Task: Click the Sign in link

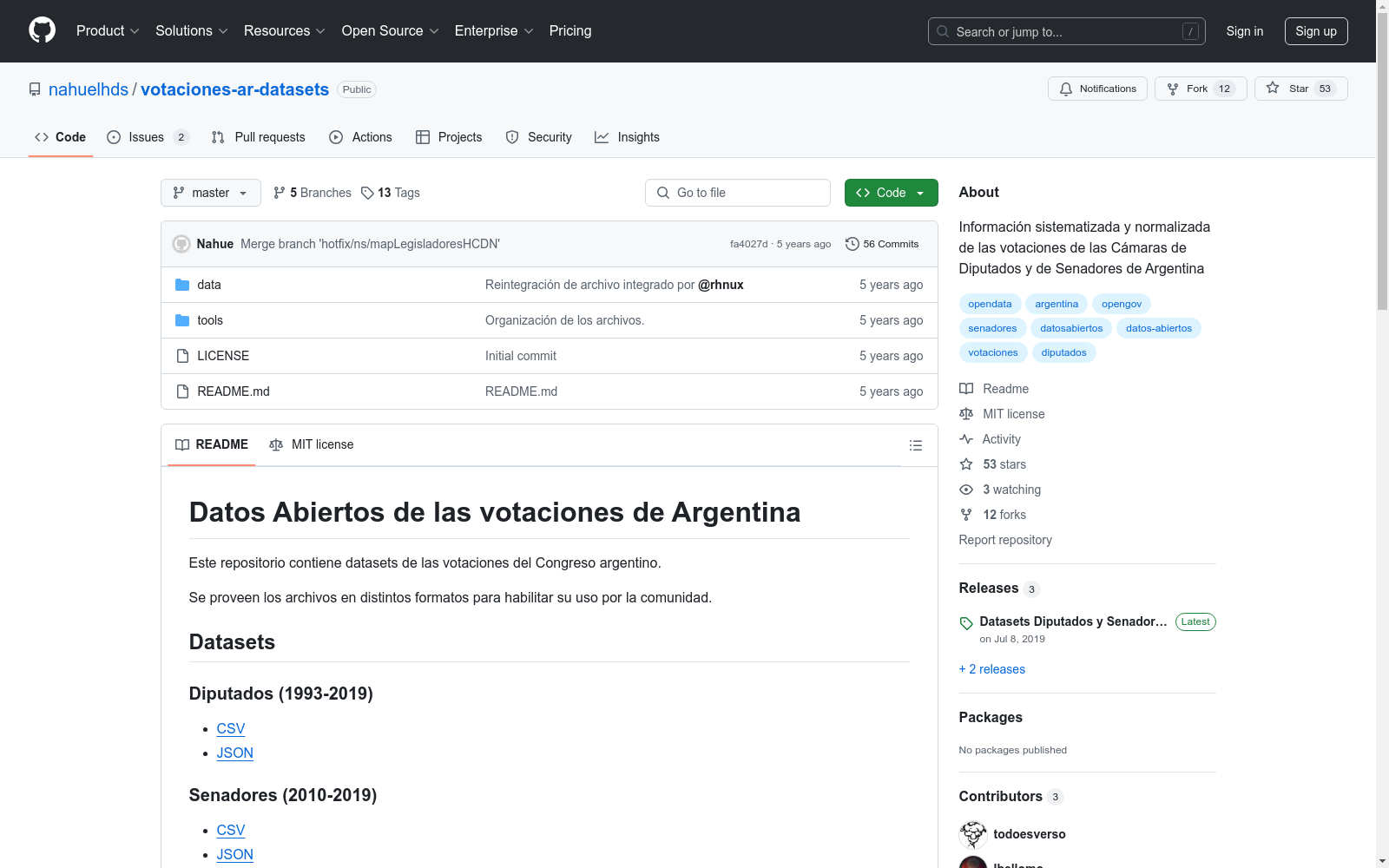Action: [x=1245, y=31]
